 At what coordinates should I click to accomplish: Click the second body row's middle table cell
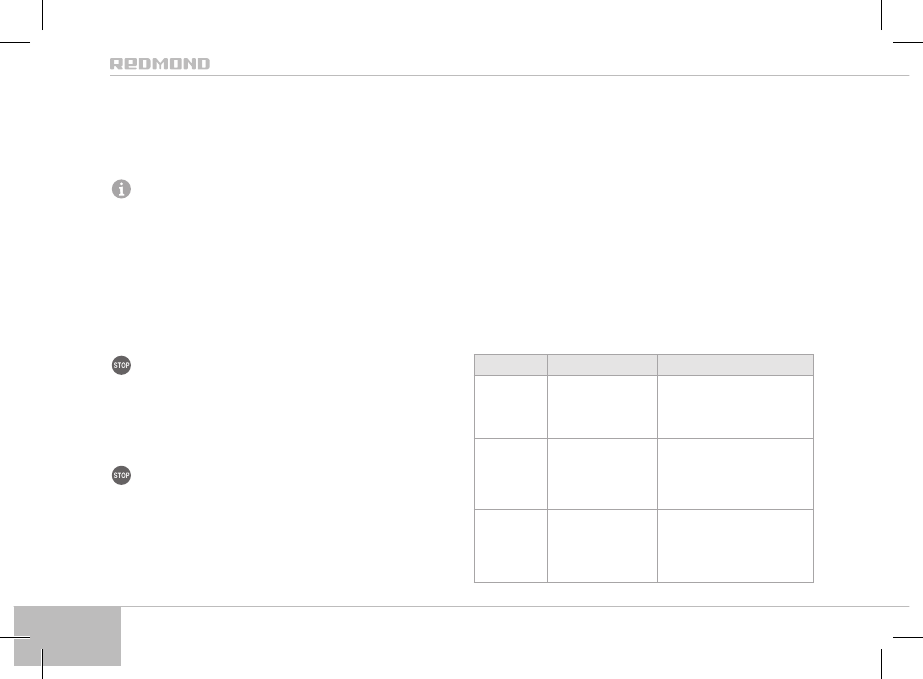(601, 474)
